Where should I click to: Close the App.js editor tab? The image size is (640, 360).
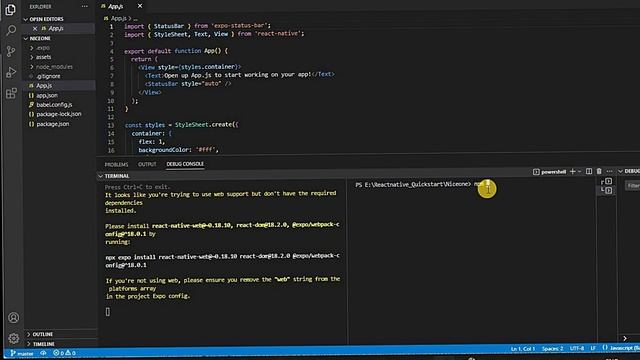pos(140,6)
